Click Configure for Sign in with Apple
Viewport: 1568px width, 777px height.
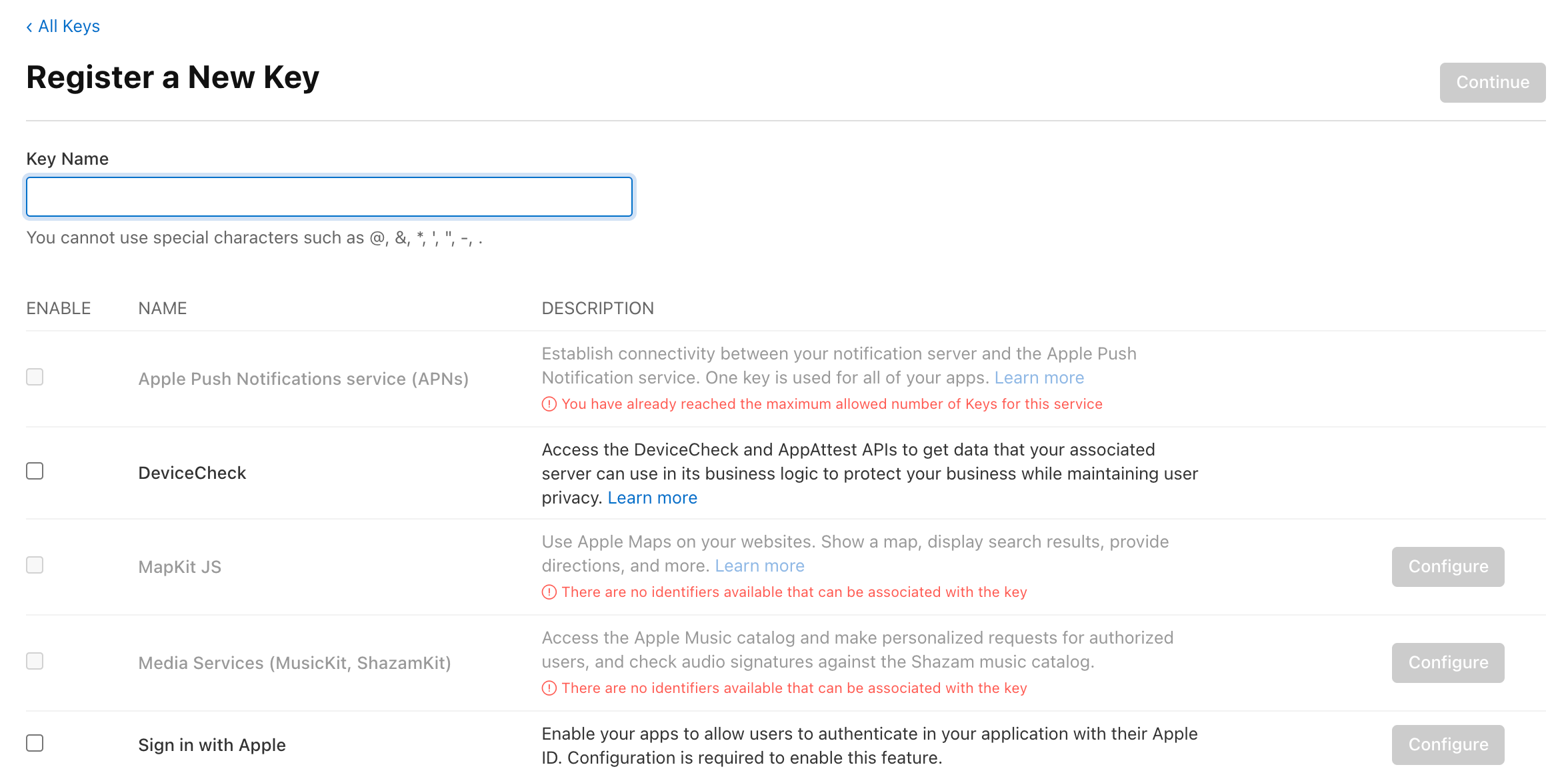[1447, 745]
